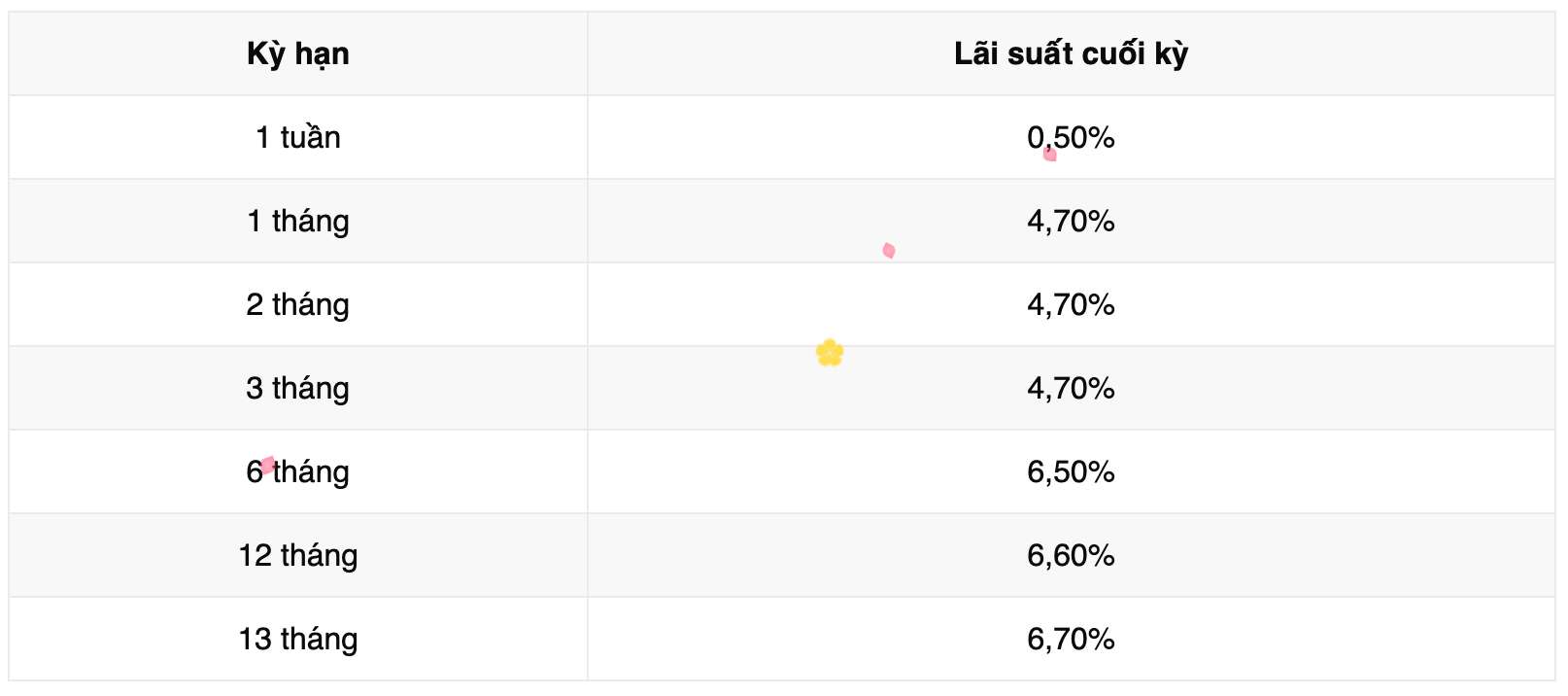Click the pink petal on the 6 tháng label
This screenshot has height=696, width=1568.
pos(268,465)
